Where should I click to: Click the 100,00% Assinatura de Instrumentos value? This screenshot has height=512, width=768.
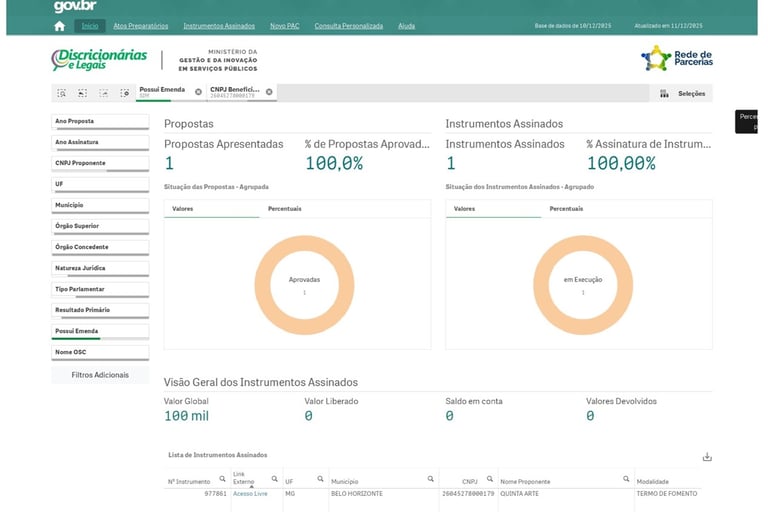[x=621, y=163]
